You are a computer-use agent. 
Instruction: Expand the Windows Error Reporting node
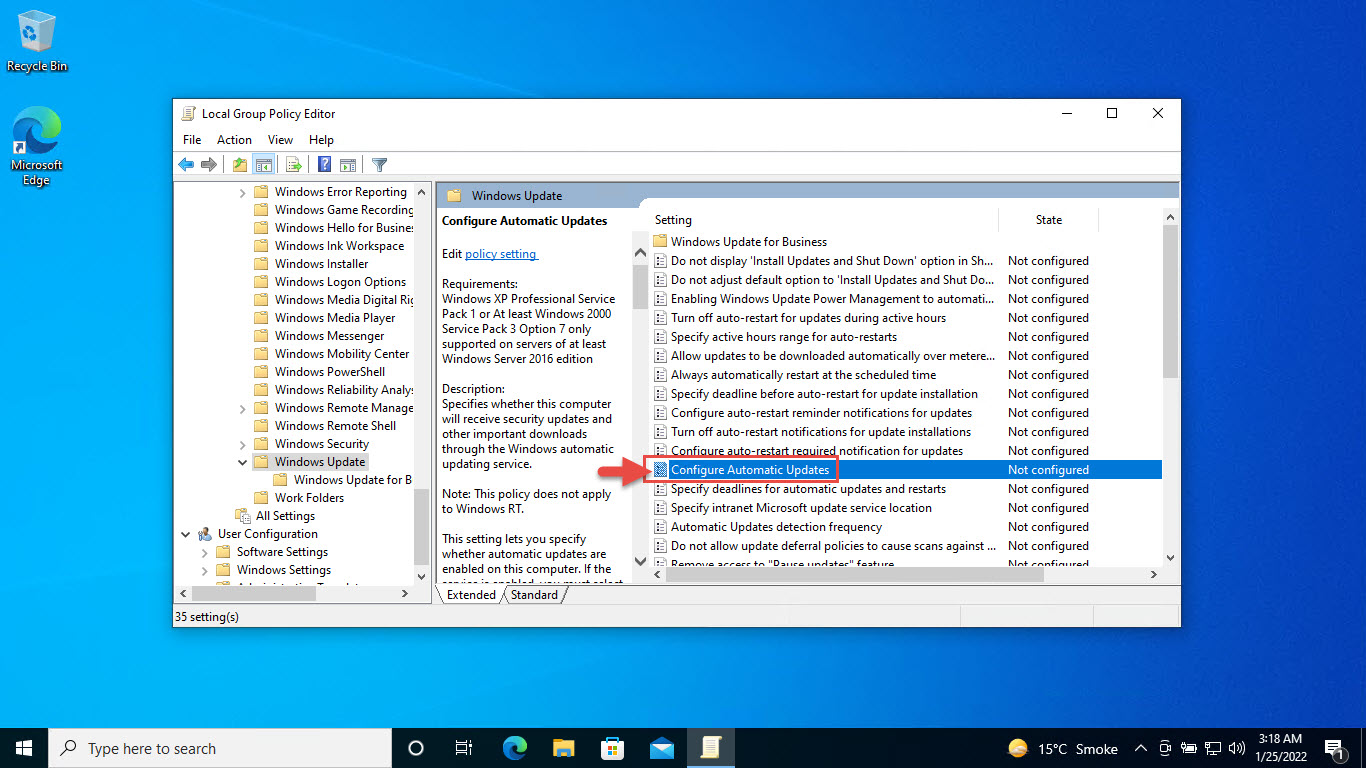click(243, 192)
